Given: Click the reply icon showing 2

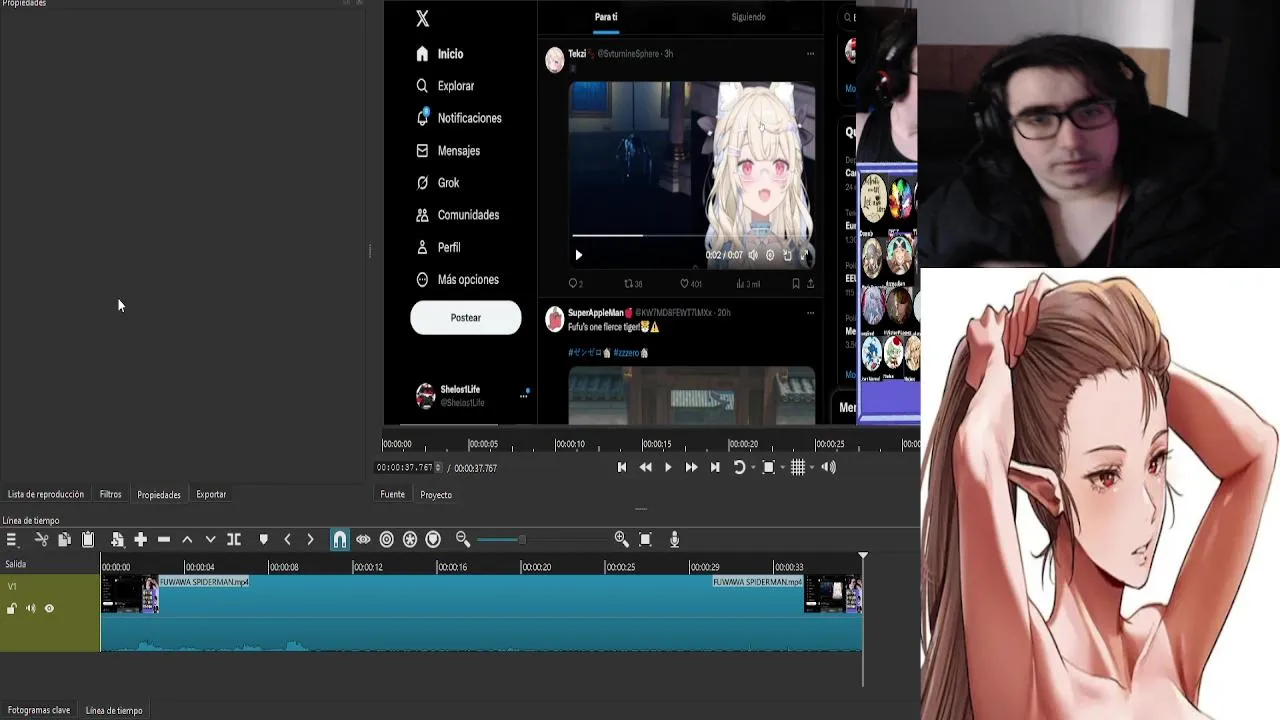Looking at the screenshot, I should click(572, 284).
